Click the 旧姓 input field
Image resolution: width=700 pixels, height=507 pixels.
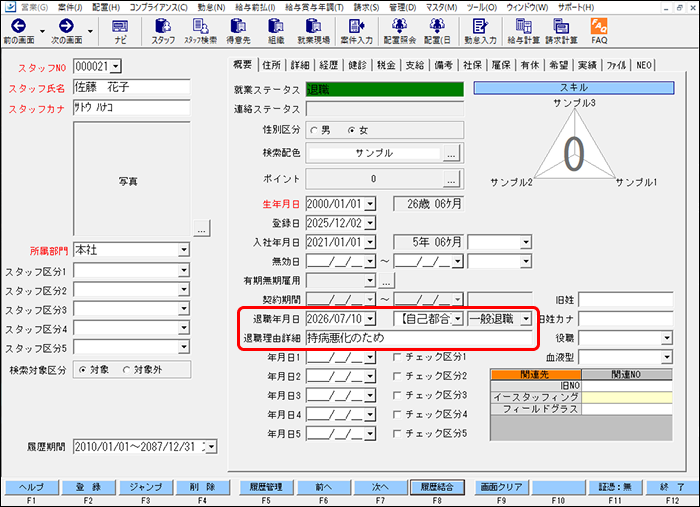coord(625,300)
